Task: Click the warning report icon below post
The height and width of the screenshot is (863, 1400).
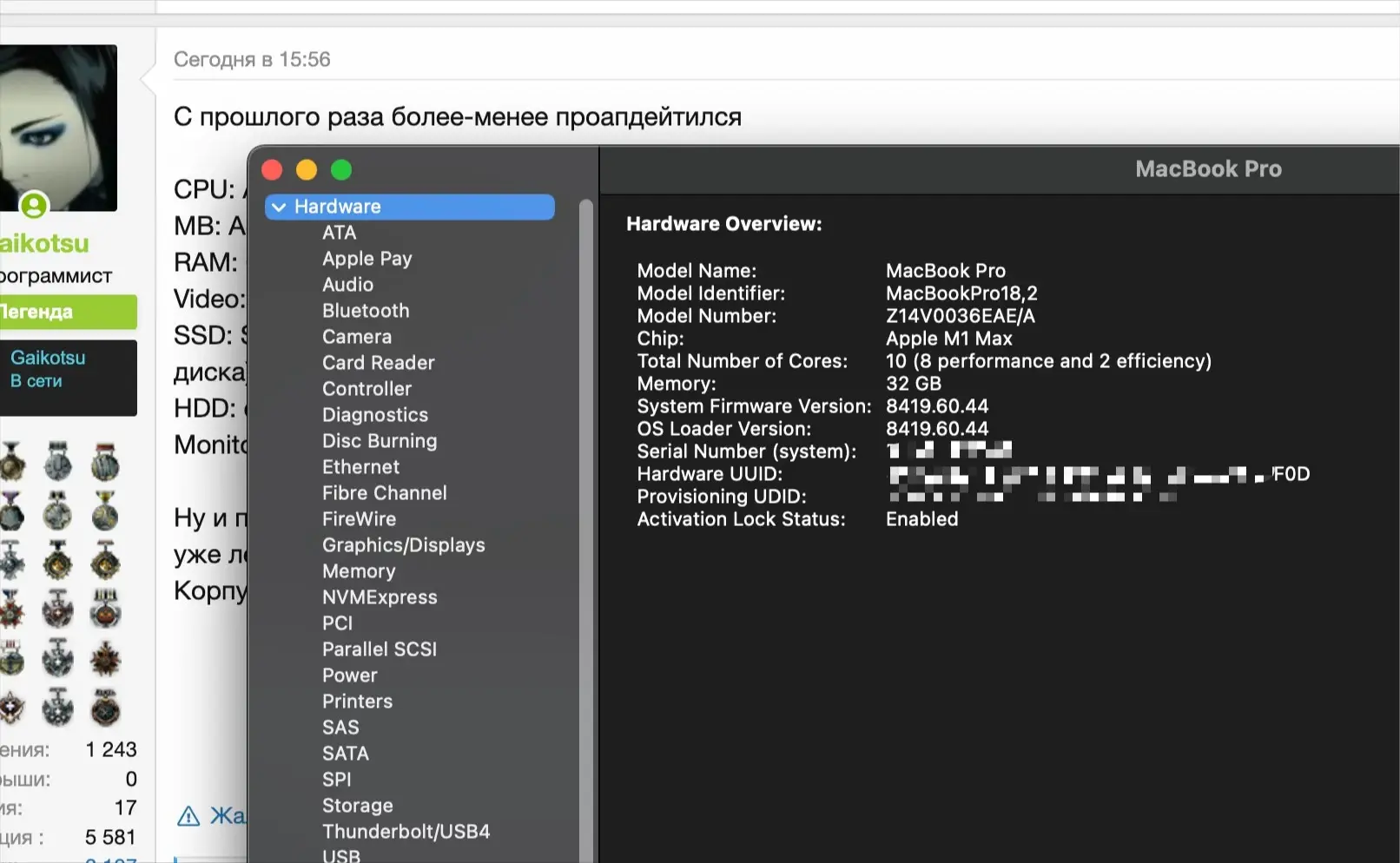Action: (x=188, y=816)
